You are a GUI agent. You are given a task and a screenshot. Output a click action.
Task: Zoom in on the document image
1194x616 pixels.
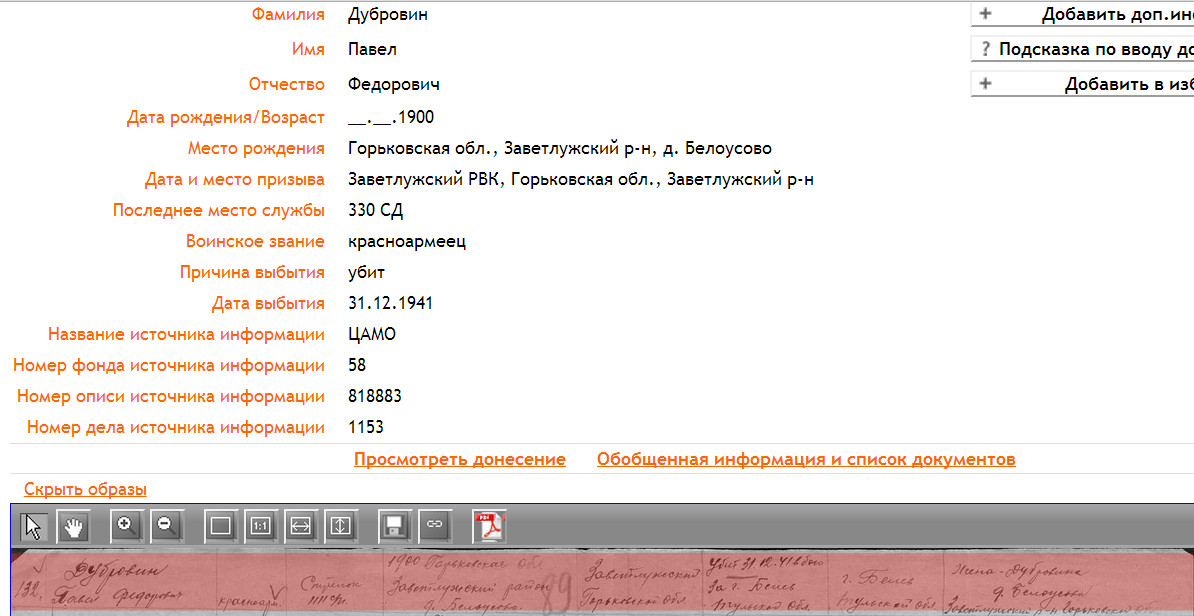pos(126,525)
